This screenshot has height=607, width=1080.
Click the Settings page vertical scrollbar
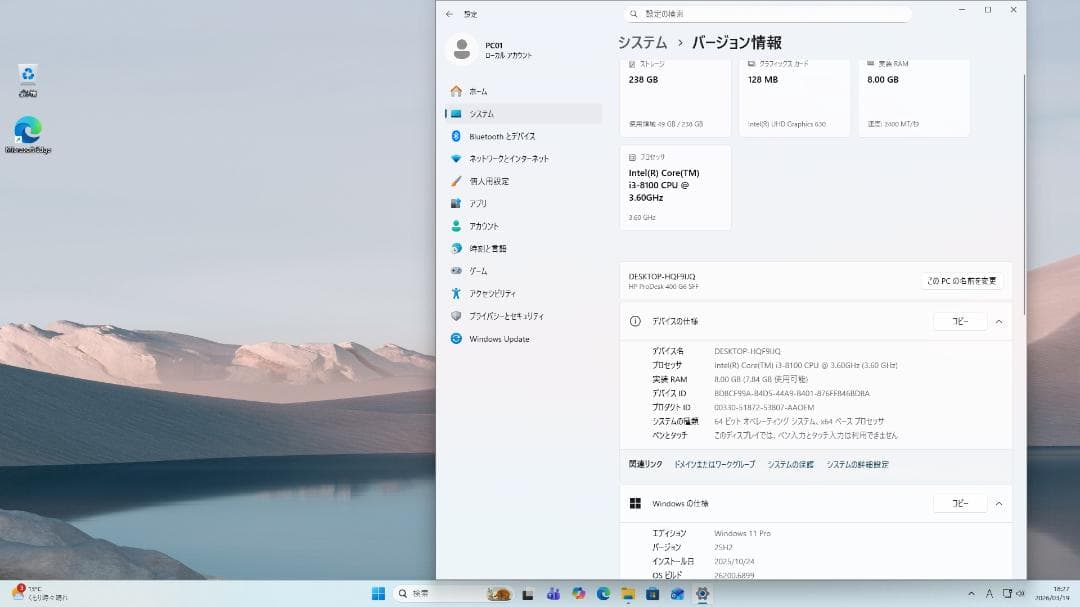pyautogui.click(x=1024, y=195)
